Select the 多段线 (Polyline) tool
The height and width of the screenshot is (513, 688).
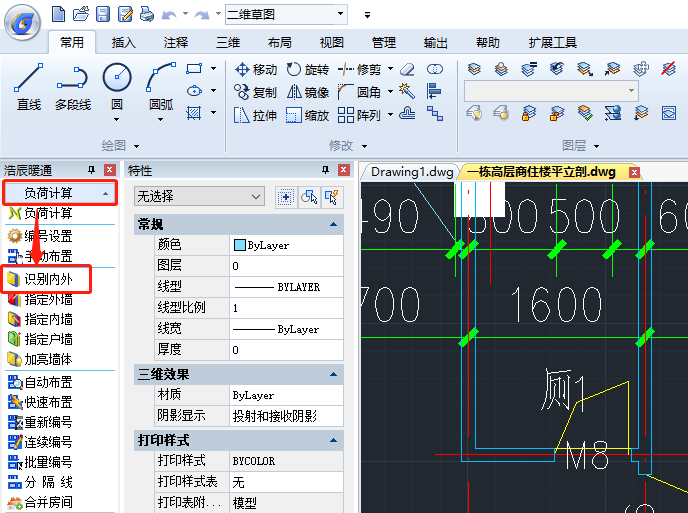pos(73,86)
